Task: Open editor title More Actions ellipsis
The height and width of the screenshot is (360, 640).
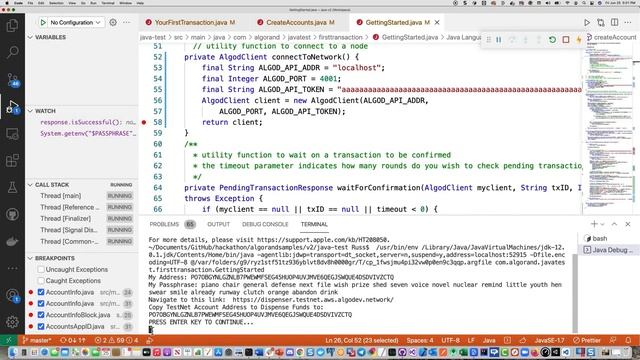Action: (628, 22)
